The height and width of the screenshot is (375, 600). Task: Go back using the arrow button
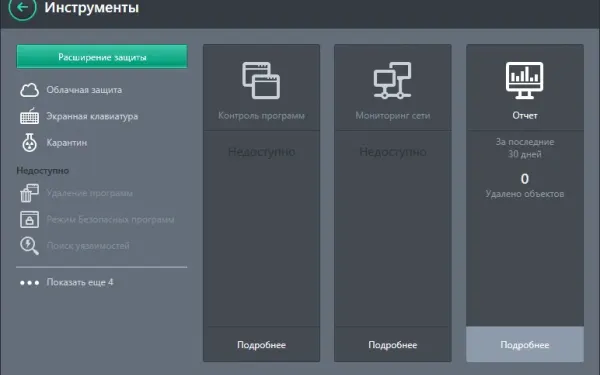(22, 7)
